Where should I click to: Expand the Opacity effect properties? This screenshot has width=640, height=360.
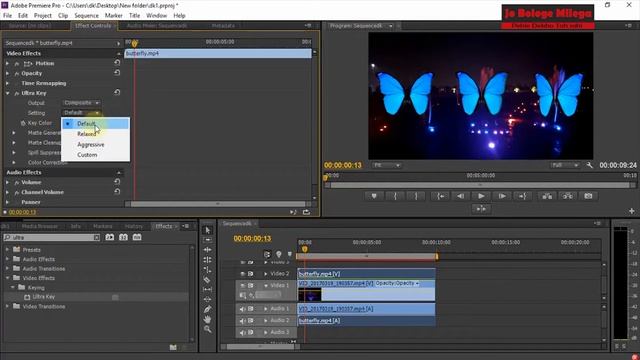(7, 73)
